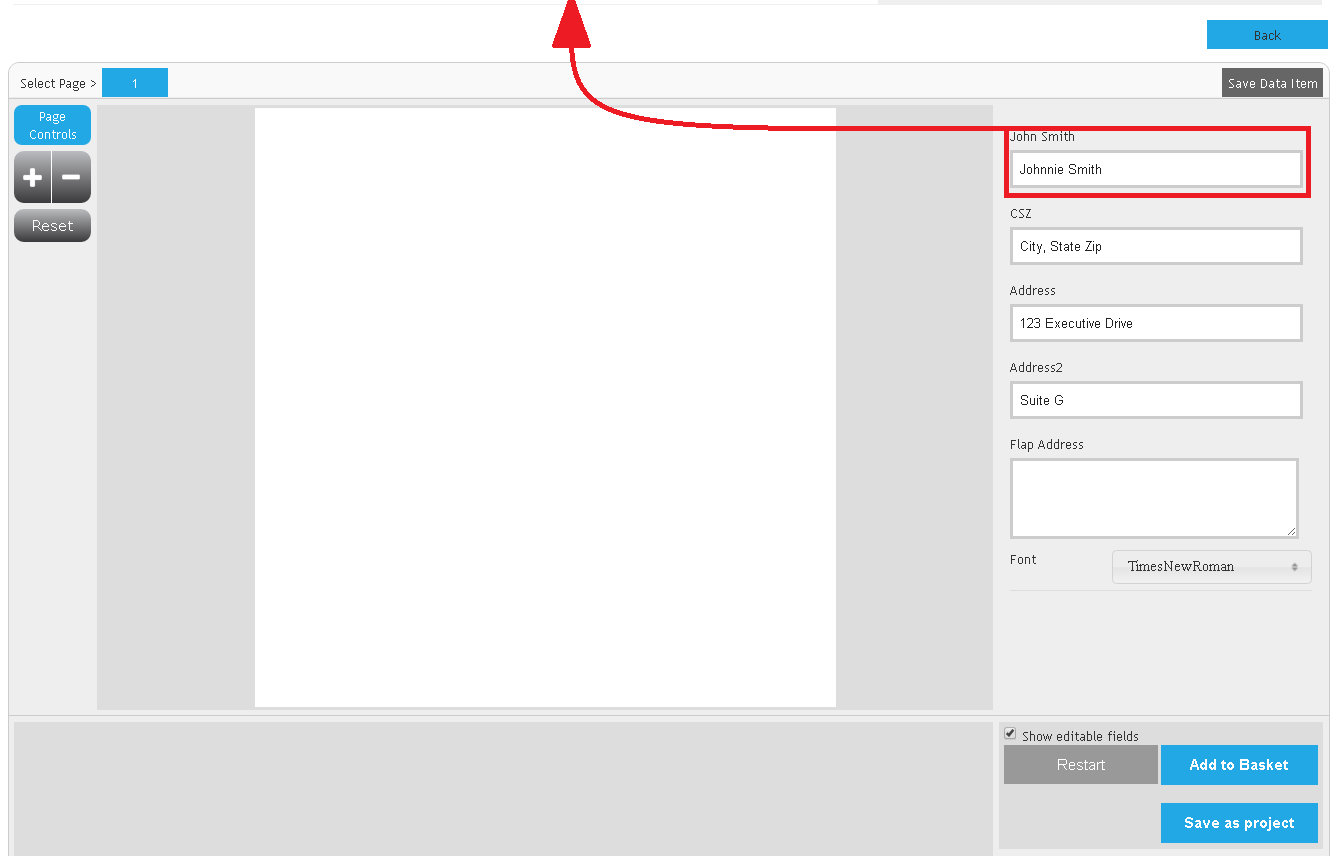Zoom out with the minus icon
Image resolution: width=1333 pixels, height=856 pixels.
click(71, 178)
